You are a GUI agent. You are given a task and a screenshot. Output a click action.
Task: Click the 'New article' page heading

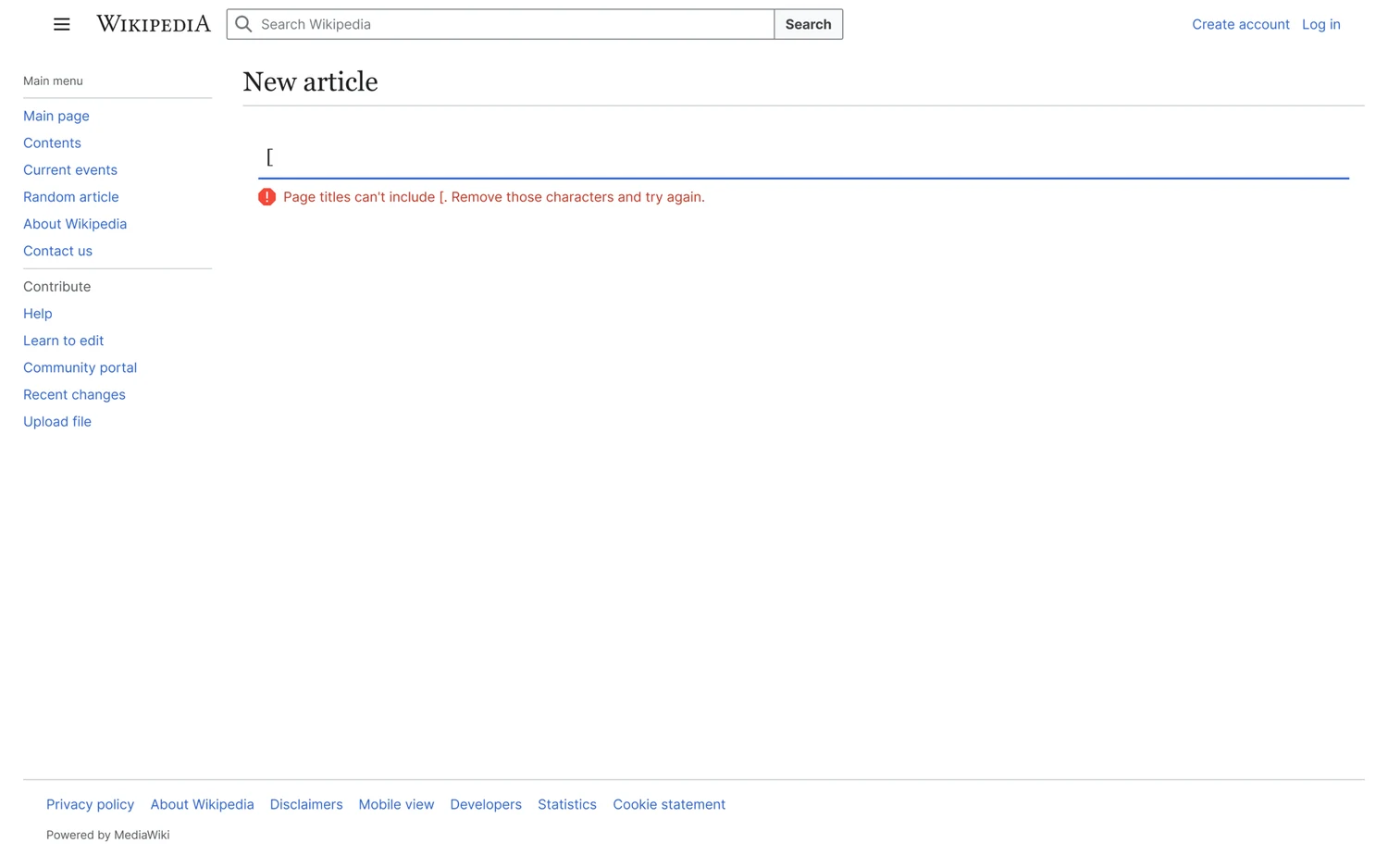310,81
